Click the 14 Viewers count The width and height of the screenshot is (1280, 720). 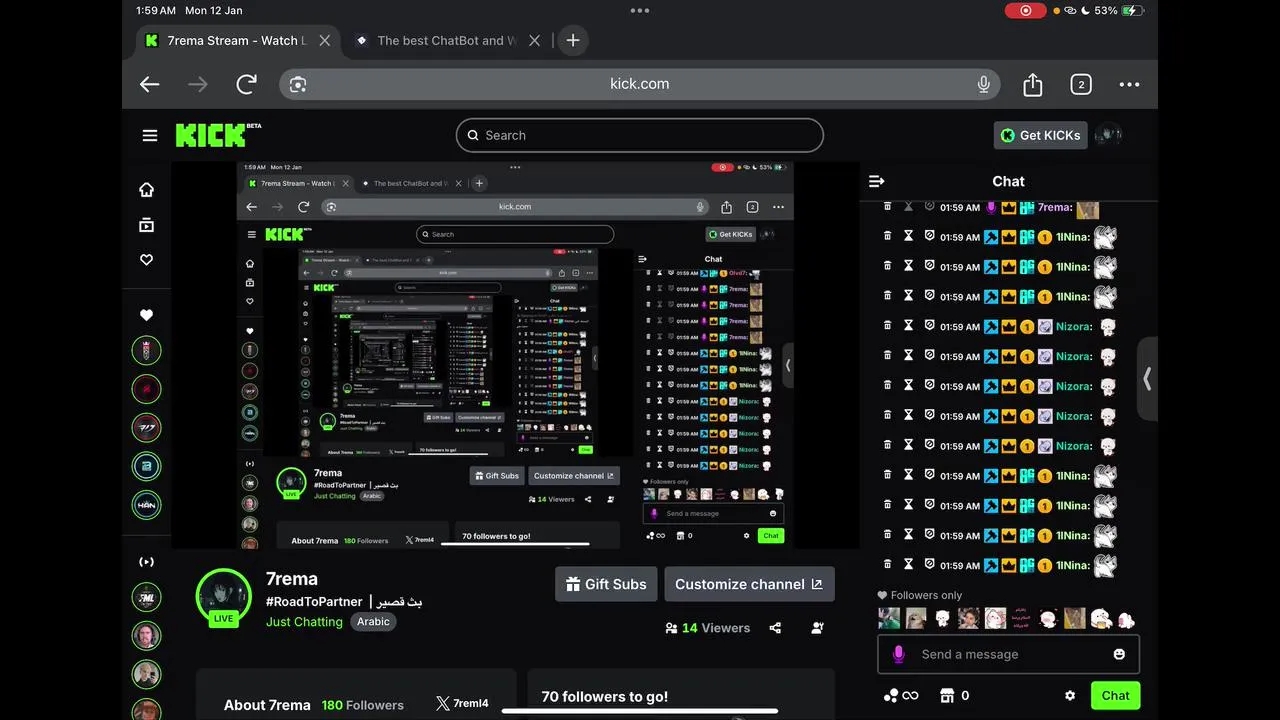click(x=707, y=628)
